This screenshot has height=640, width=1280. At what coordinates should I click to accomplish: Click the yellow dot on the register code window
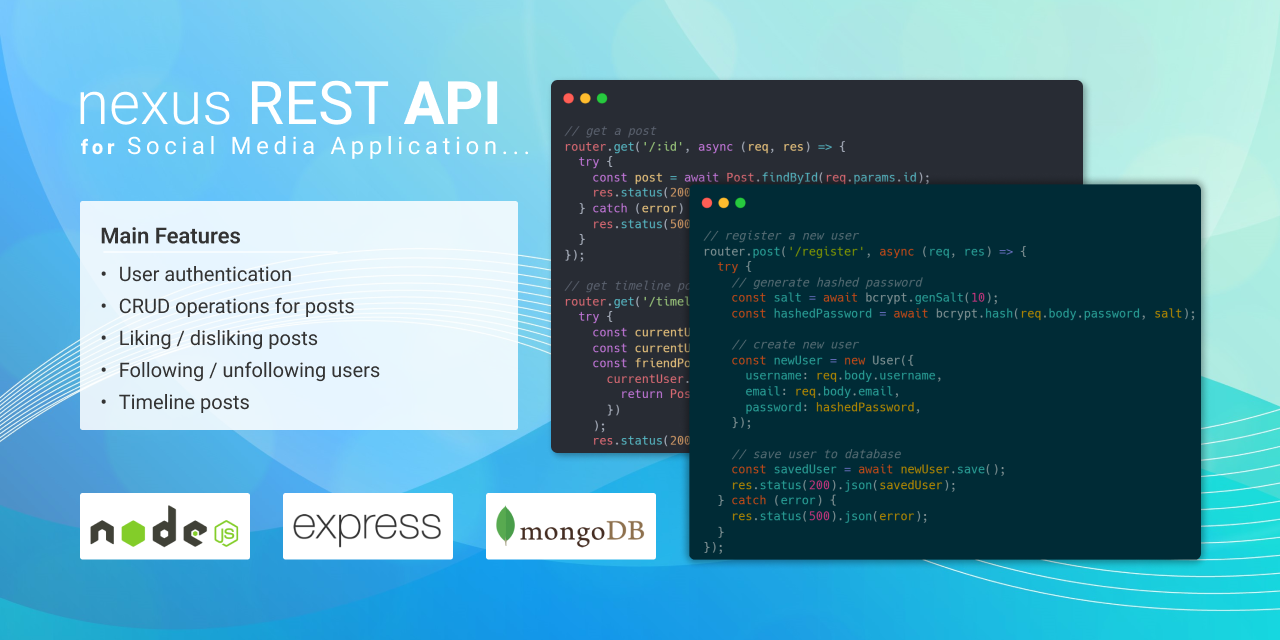pyautogui.click(x=723, y=203)
